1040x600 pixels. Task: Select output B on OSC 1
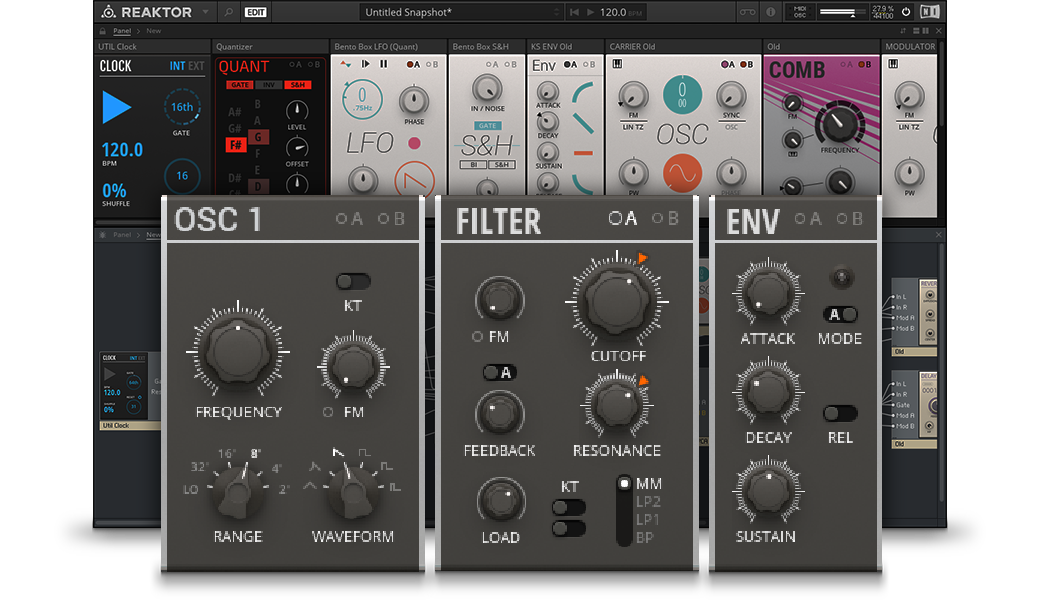(x=391, y=219)
